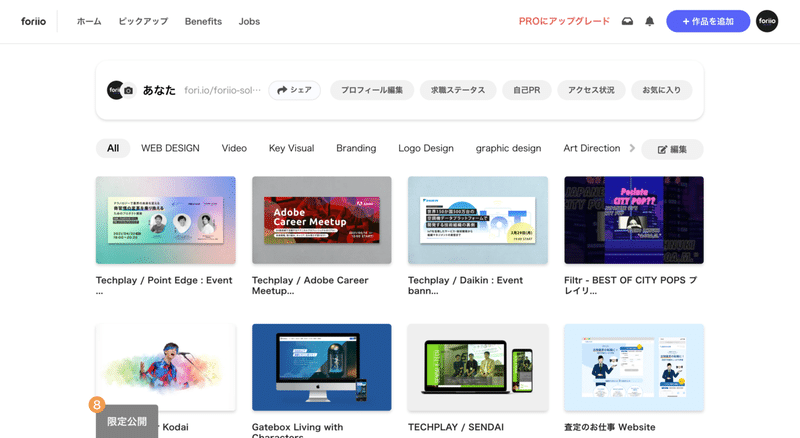Open TECHPLAY / SENDAI thumbnail
The image size is (800, 438).
(478, 367)
